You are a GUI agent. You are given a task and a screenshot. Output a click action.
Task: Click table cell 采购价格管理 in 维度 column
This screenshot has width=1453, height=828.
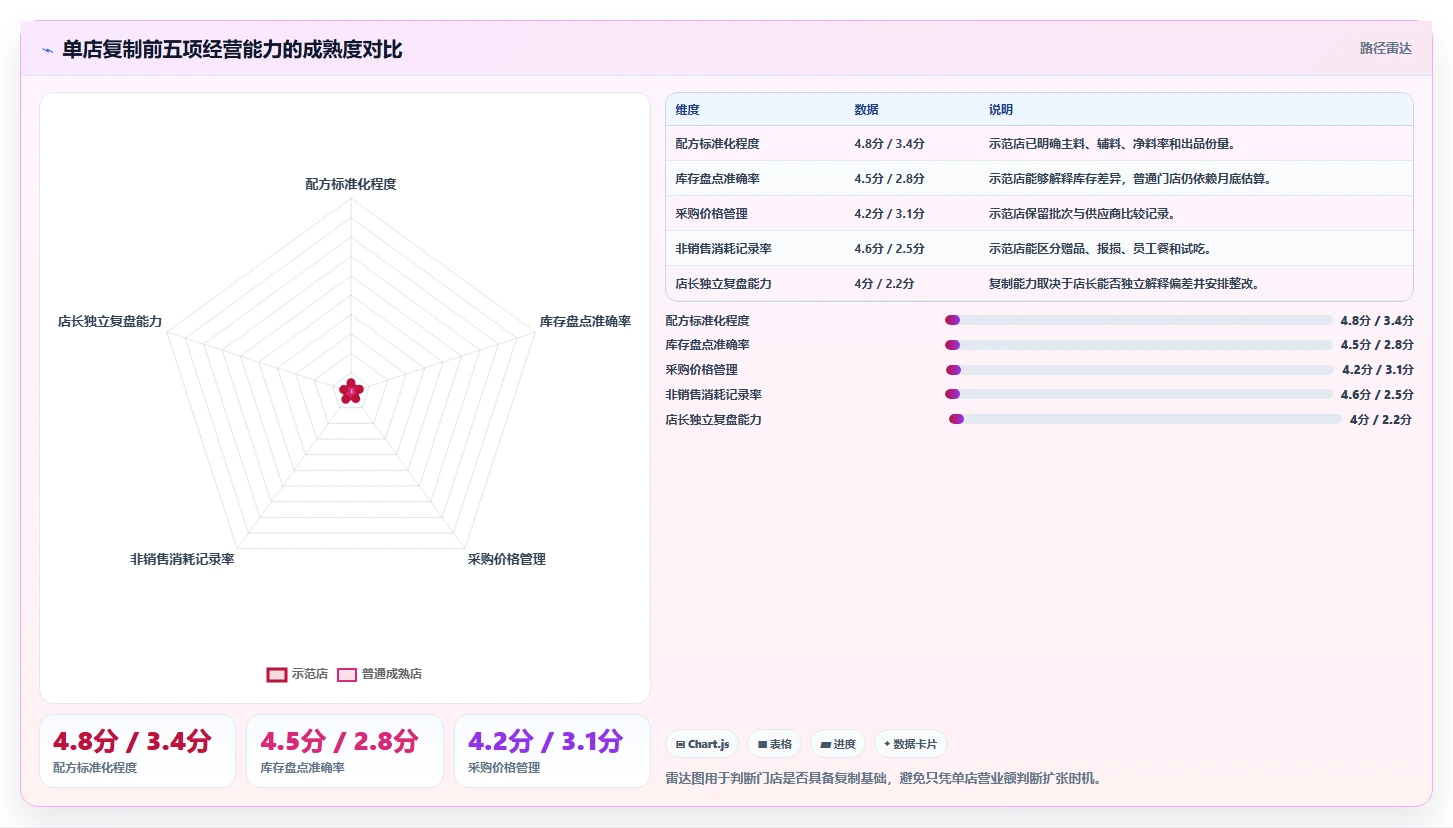[x=711, y=213]
